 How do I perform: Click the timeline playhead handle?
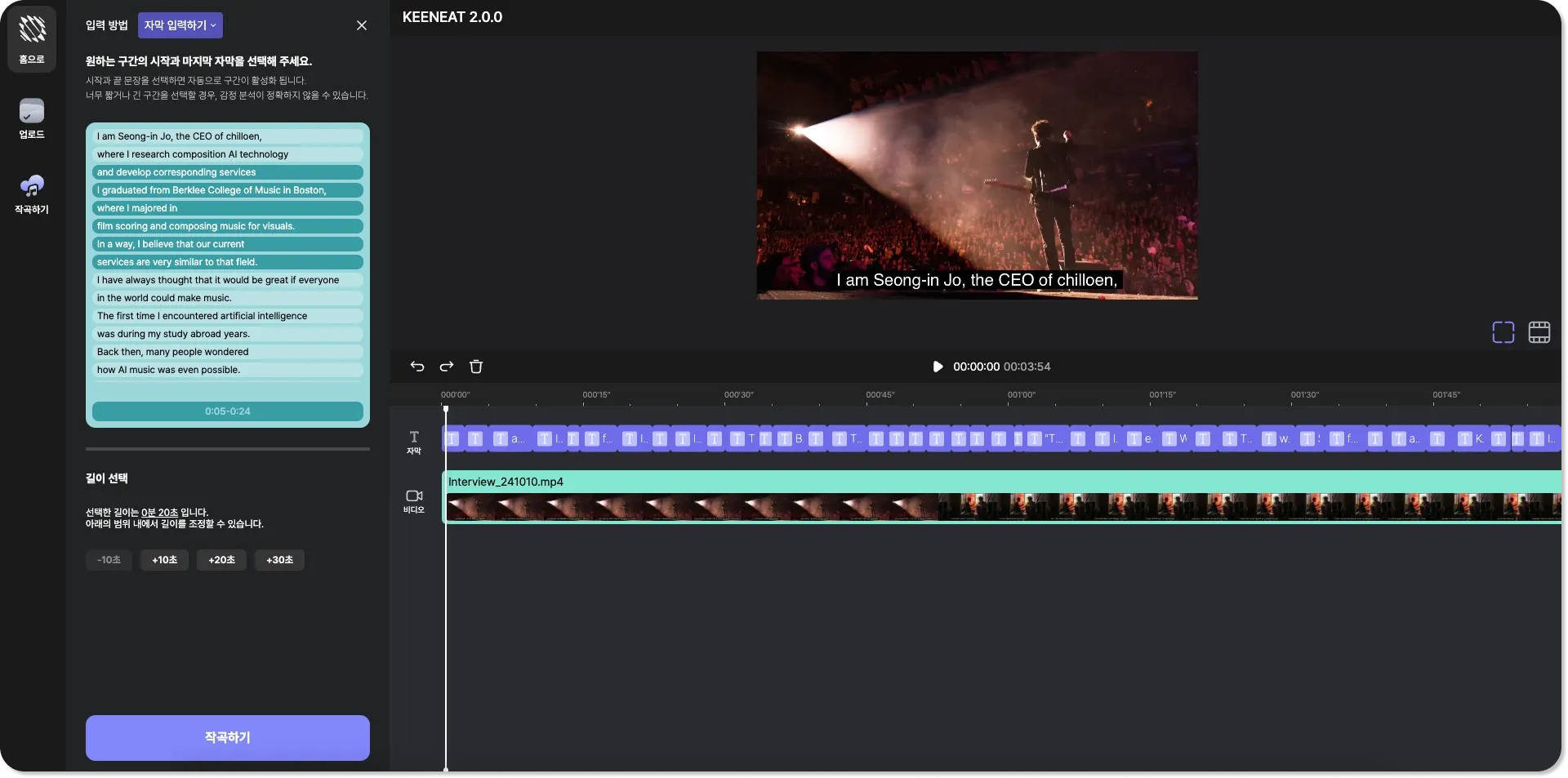point(446,409)
